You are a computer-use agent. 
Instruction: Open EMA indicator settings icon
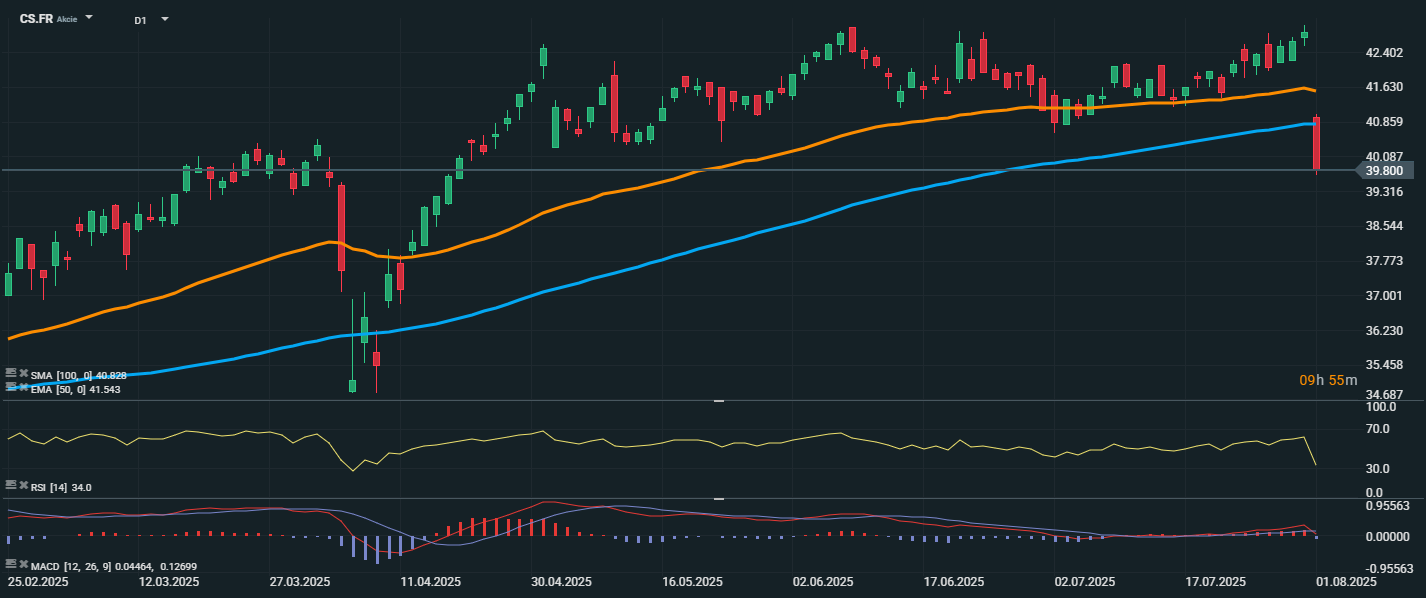10,388
